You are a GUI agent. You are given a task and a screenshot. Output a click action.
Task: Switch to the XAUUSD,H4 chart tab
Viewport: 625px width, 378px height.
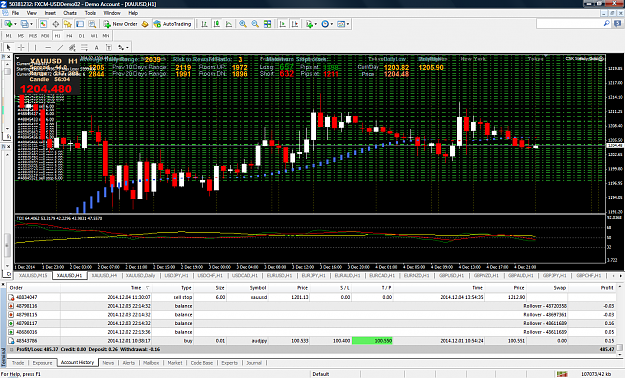pos(104,276)
